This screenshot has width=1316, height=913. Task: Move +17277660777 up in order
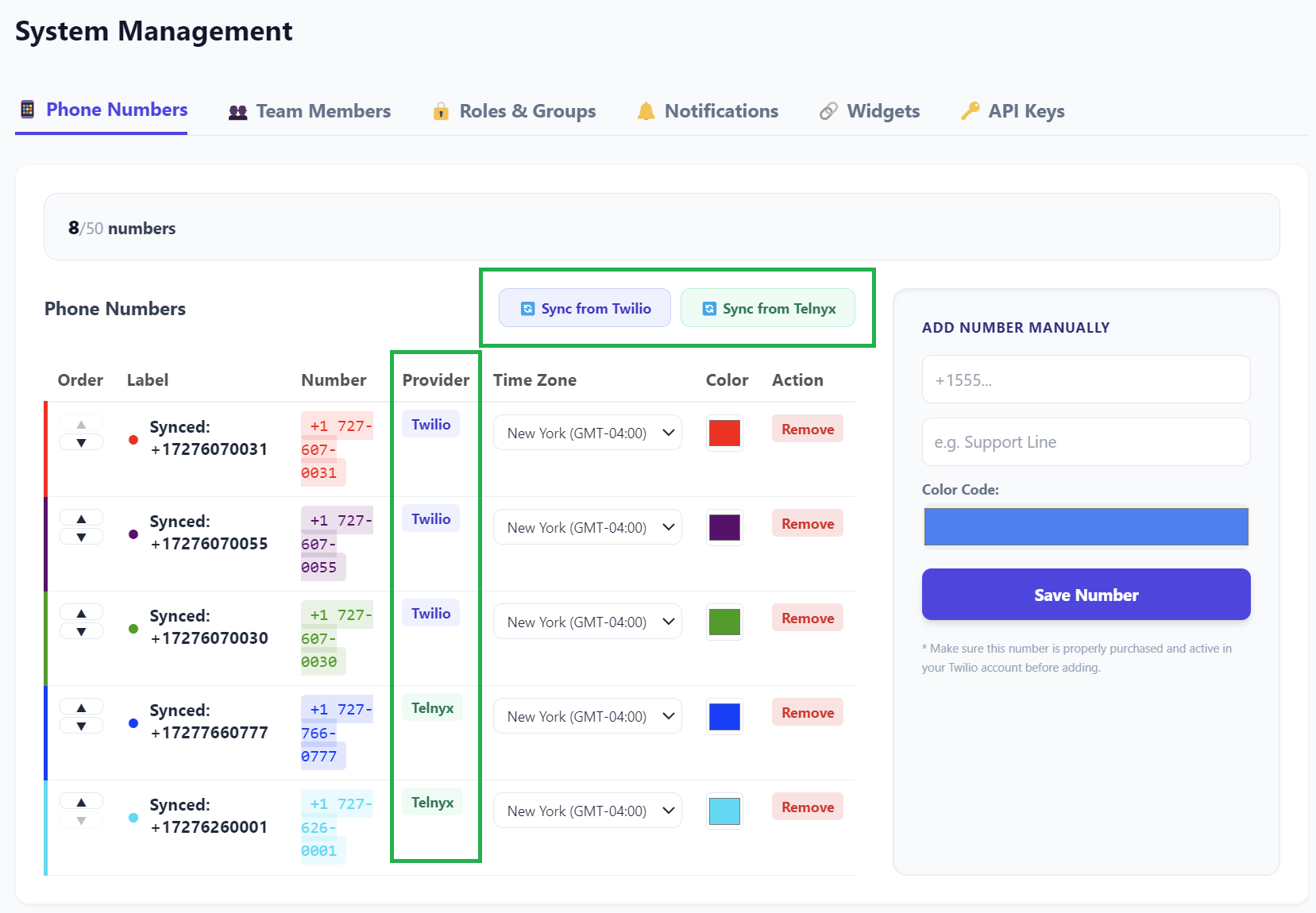click(x=81, y=707)
